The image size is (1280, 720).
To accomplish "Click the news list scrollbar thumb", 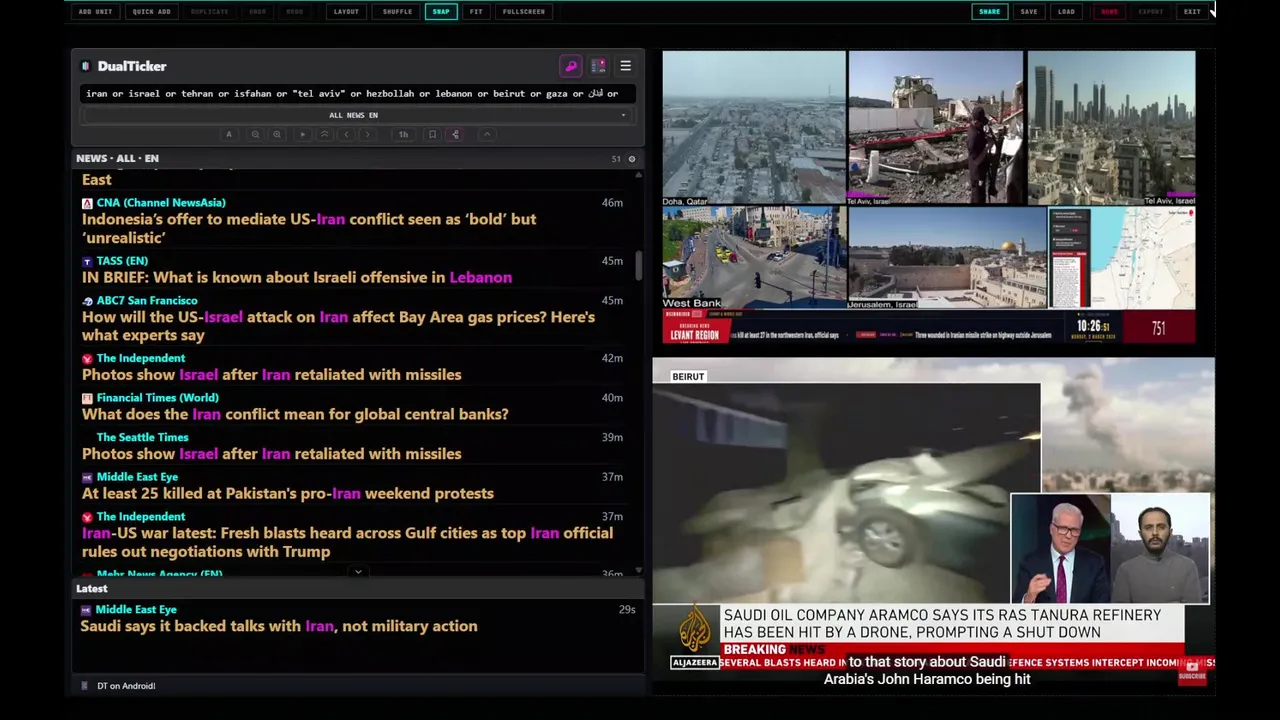I will [638, 265].
